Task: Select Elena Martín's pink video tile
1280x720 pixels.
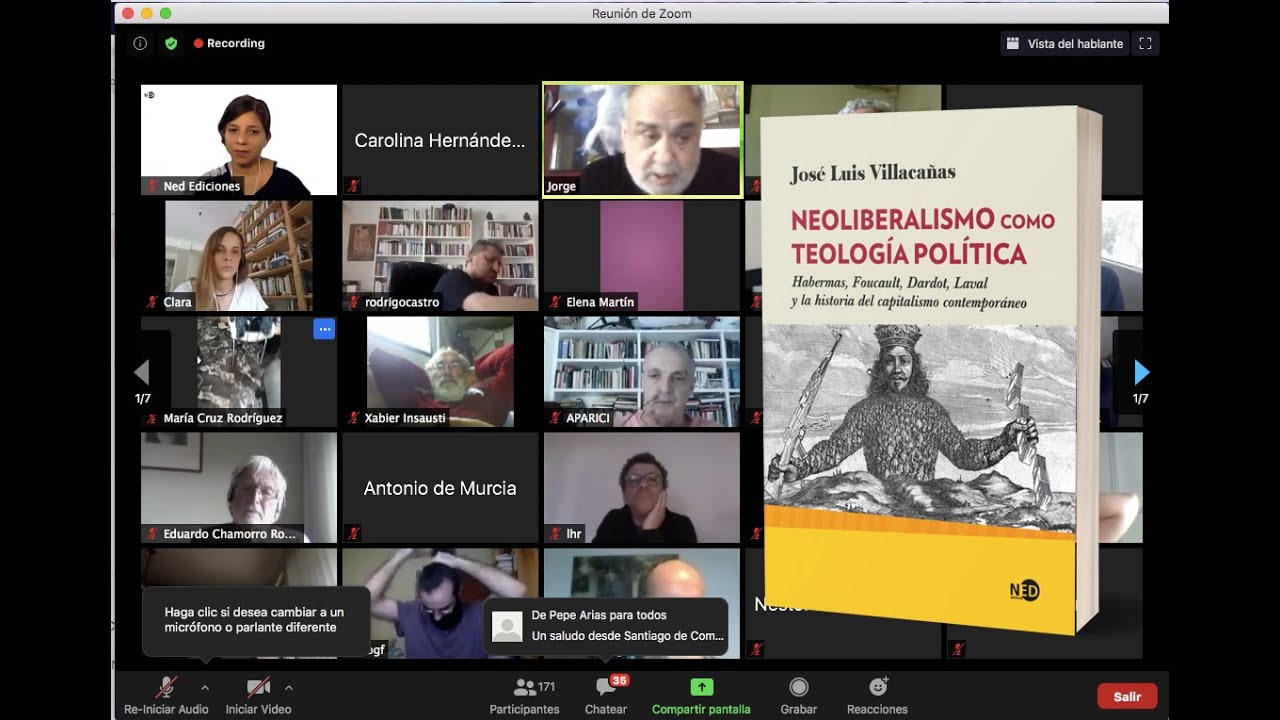Action: pyautogui.click(x=642, y=256)
